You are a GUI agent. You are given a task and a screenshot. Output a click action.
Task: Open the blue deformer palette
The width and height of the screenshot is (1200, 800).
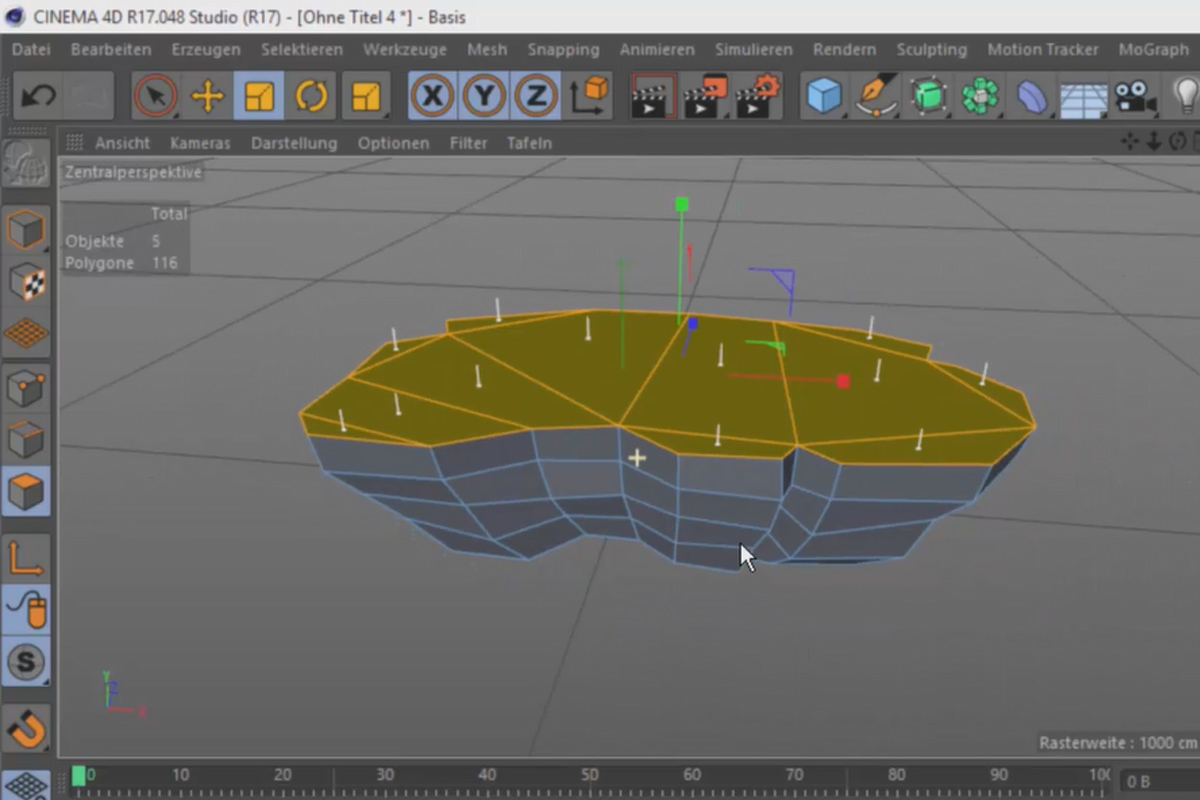[x=1031, y=96]
